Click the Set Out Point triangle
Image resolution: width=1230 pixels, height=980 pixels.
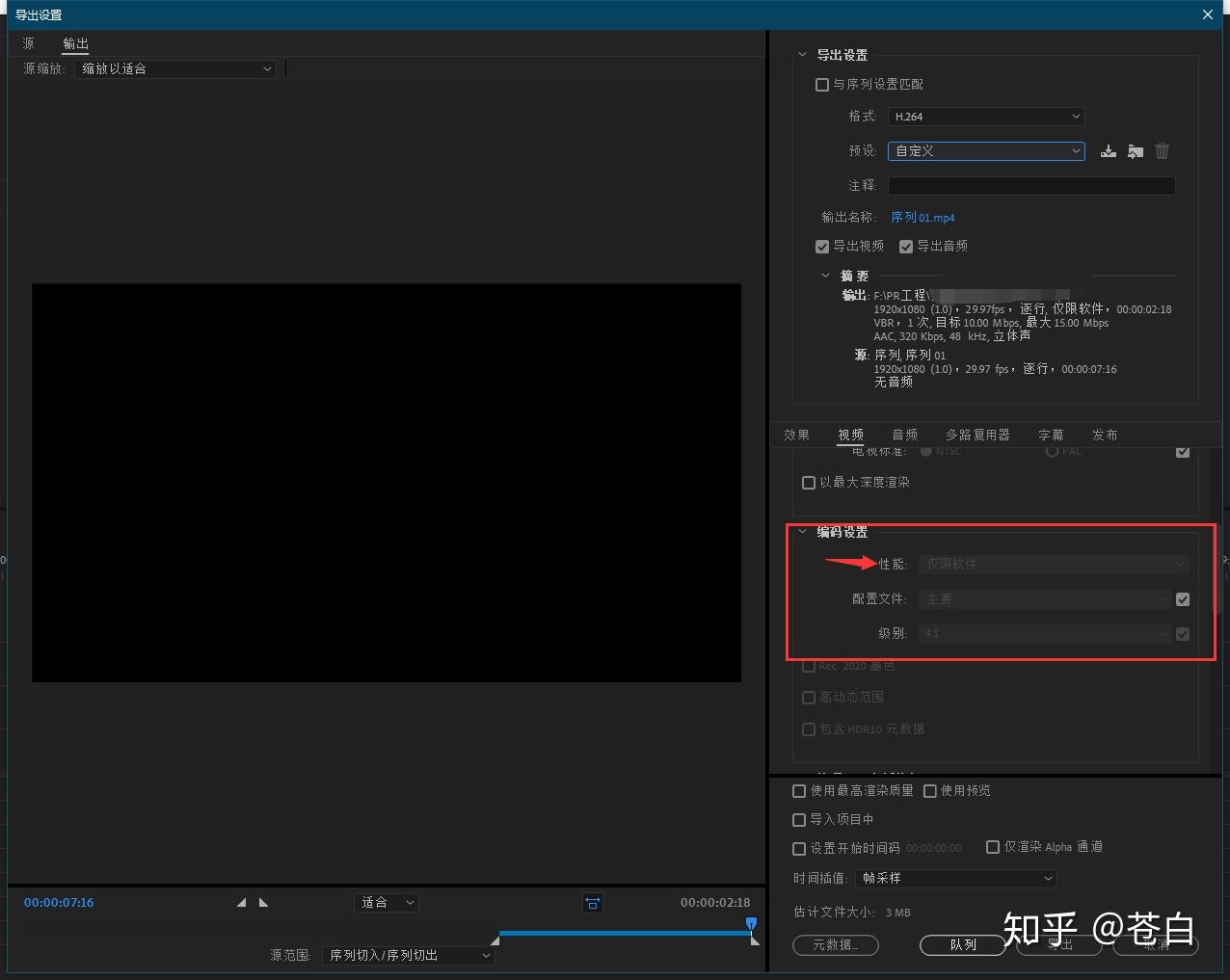pos(263,903)
